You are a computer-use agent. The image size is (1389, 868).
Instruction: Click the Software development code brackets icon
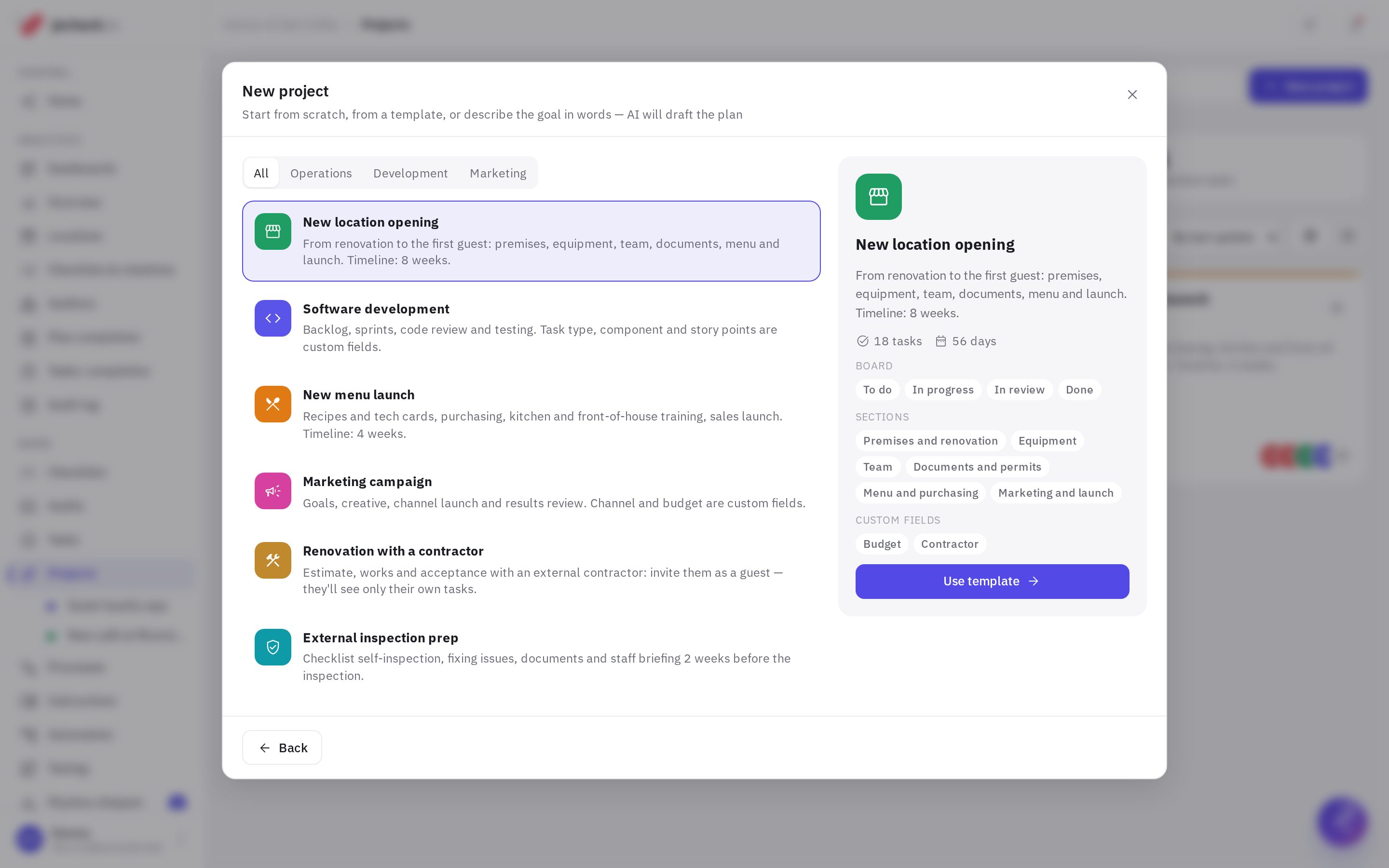272,318
